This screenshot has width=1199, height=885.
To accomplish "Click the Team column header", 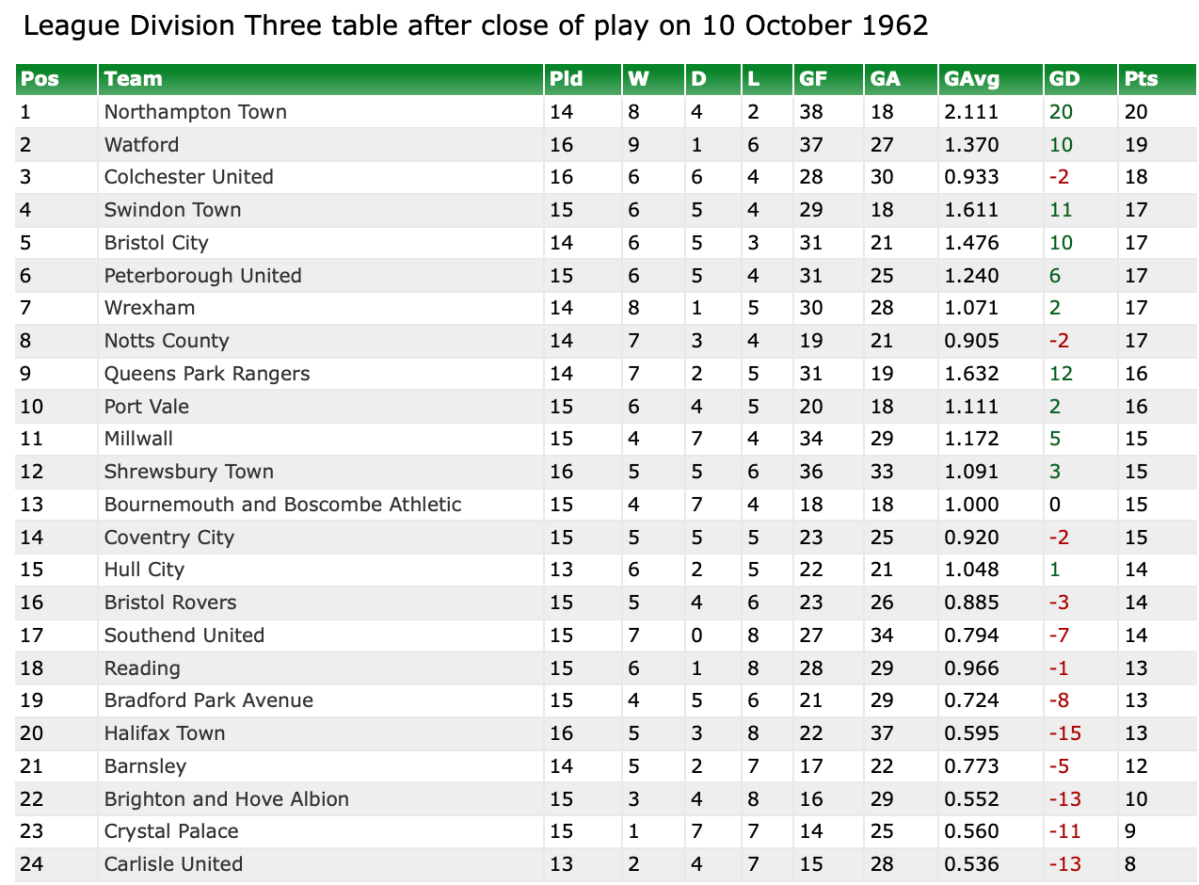I will 133,79.
